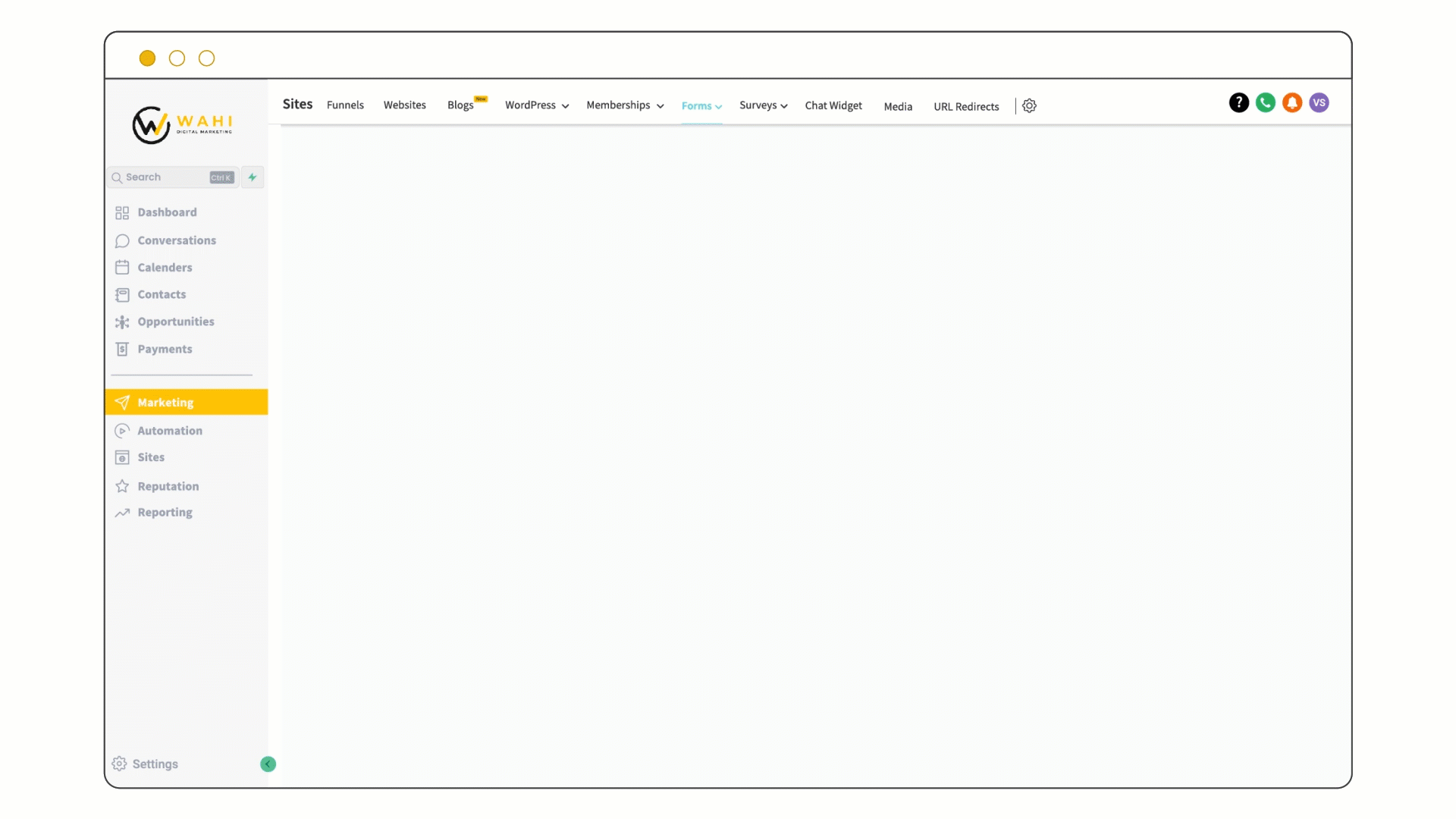Click the Reporting sidebar icon
1456x819 pixels.
click(121, 511)
